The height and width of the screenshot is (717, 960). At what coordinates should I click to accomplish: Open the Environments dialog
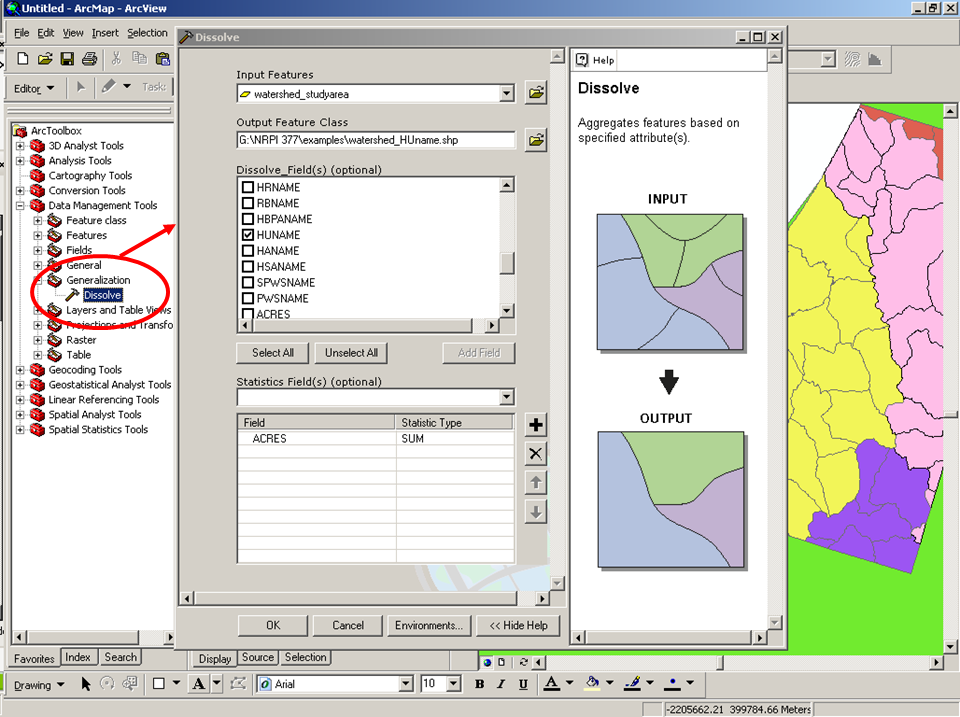429,625
